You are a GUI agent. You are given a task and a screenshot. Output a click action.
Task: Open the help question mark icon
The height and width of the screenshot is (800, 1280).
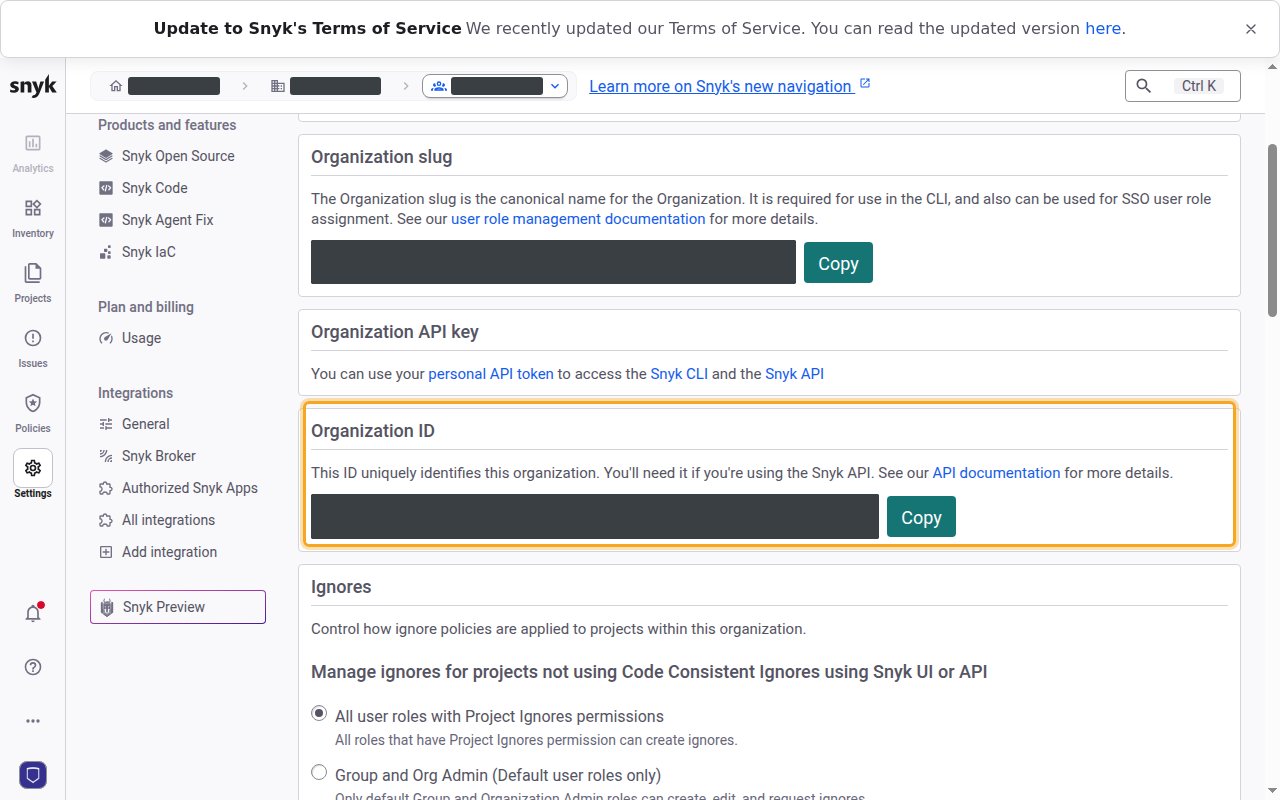(x=33, y=667)
